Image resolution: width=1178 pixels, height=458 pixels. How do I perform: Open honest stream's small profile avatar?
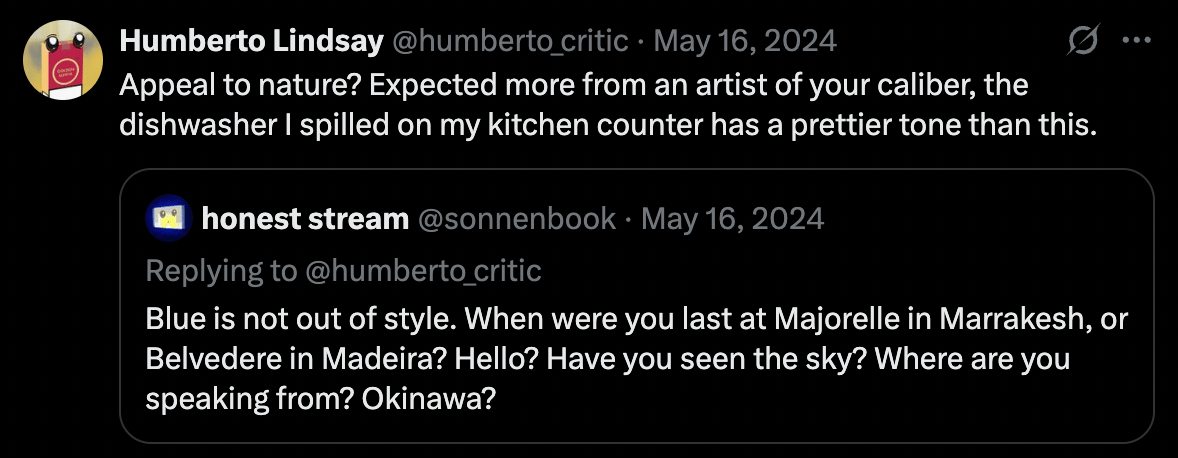coord(169,218)
